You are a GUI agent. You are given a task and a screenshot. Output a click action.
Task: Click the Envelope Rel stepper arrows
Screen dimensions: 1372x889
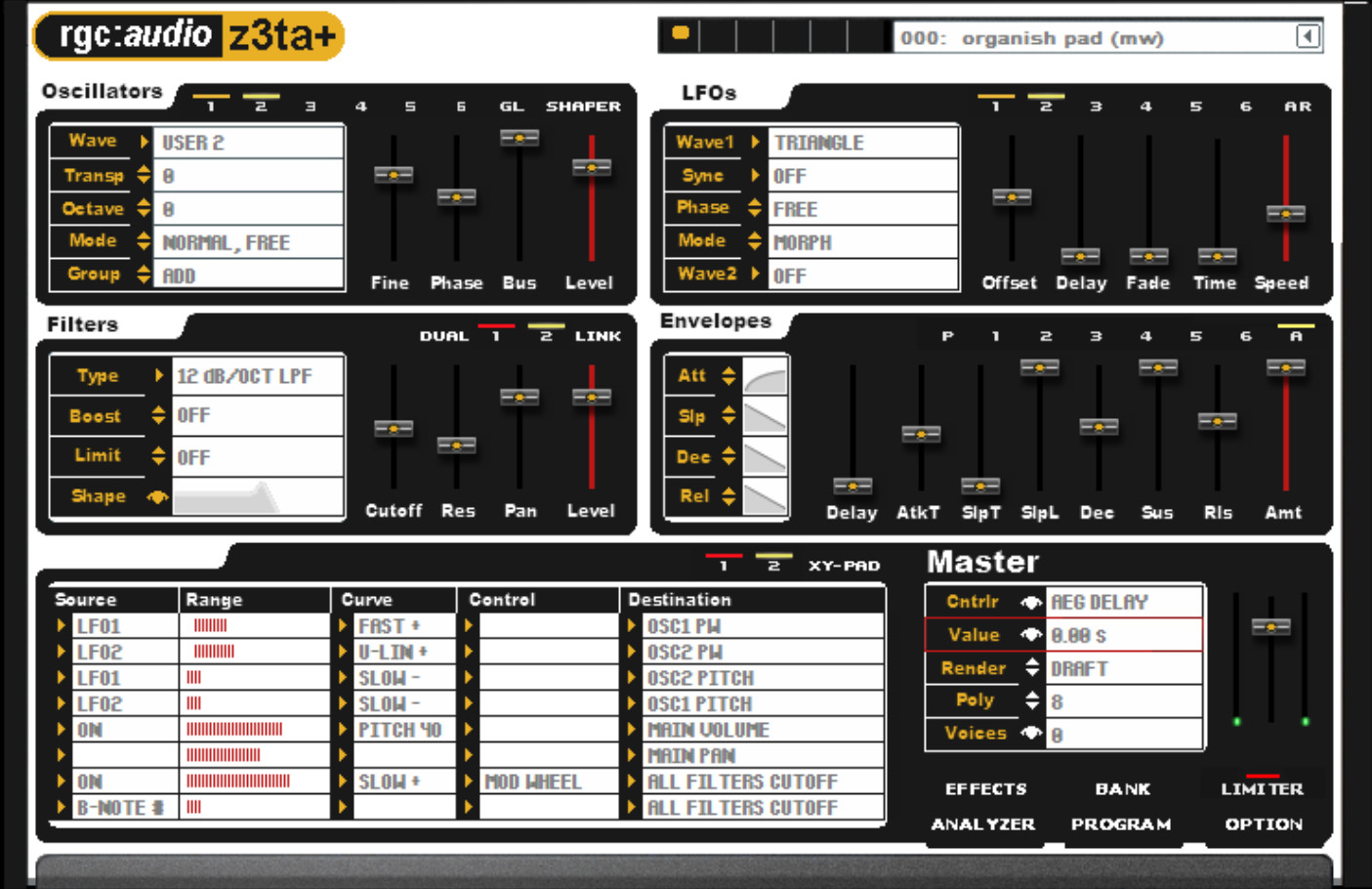coord(728,497)
